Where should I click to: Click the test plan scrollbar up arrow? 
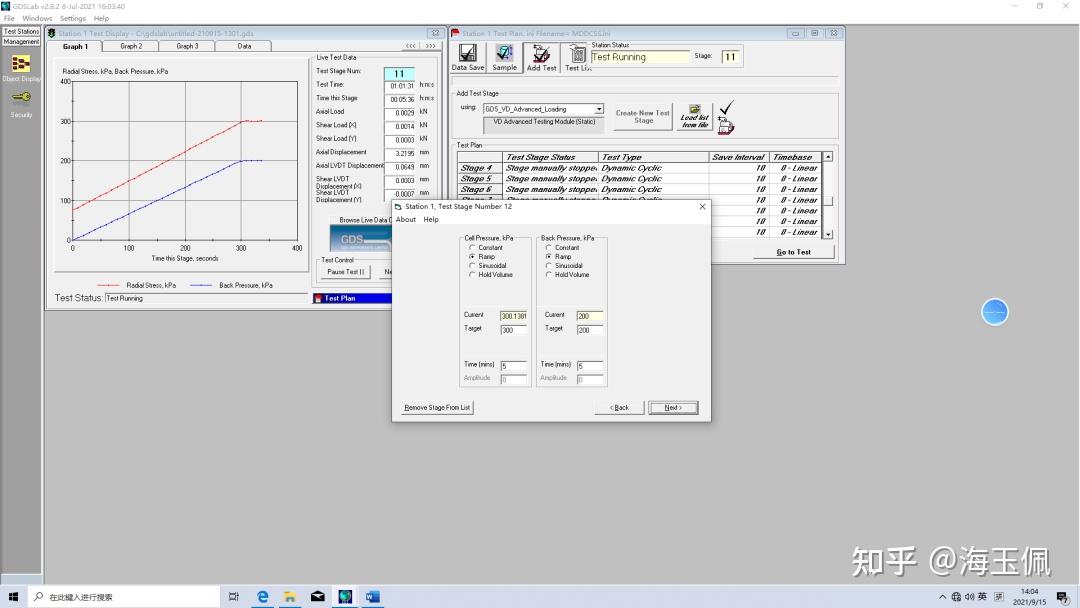point(828,157)
